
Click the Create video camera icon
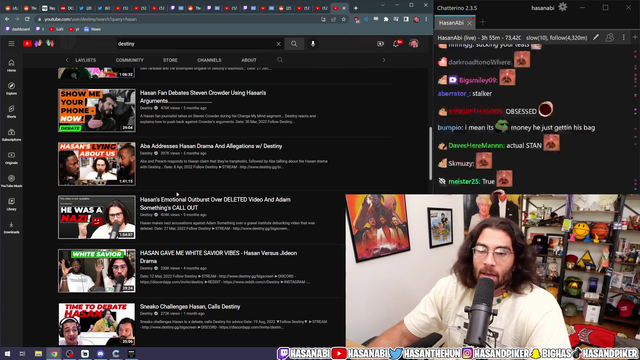(x=380, y=44)
